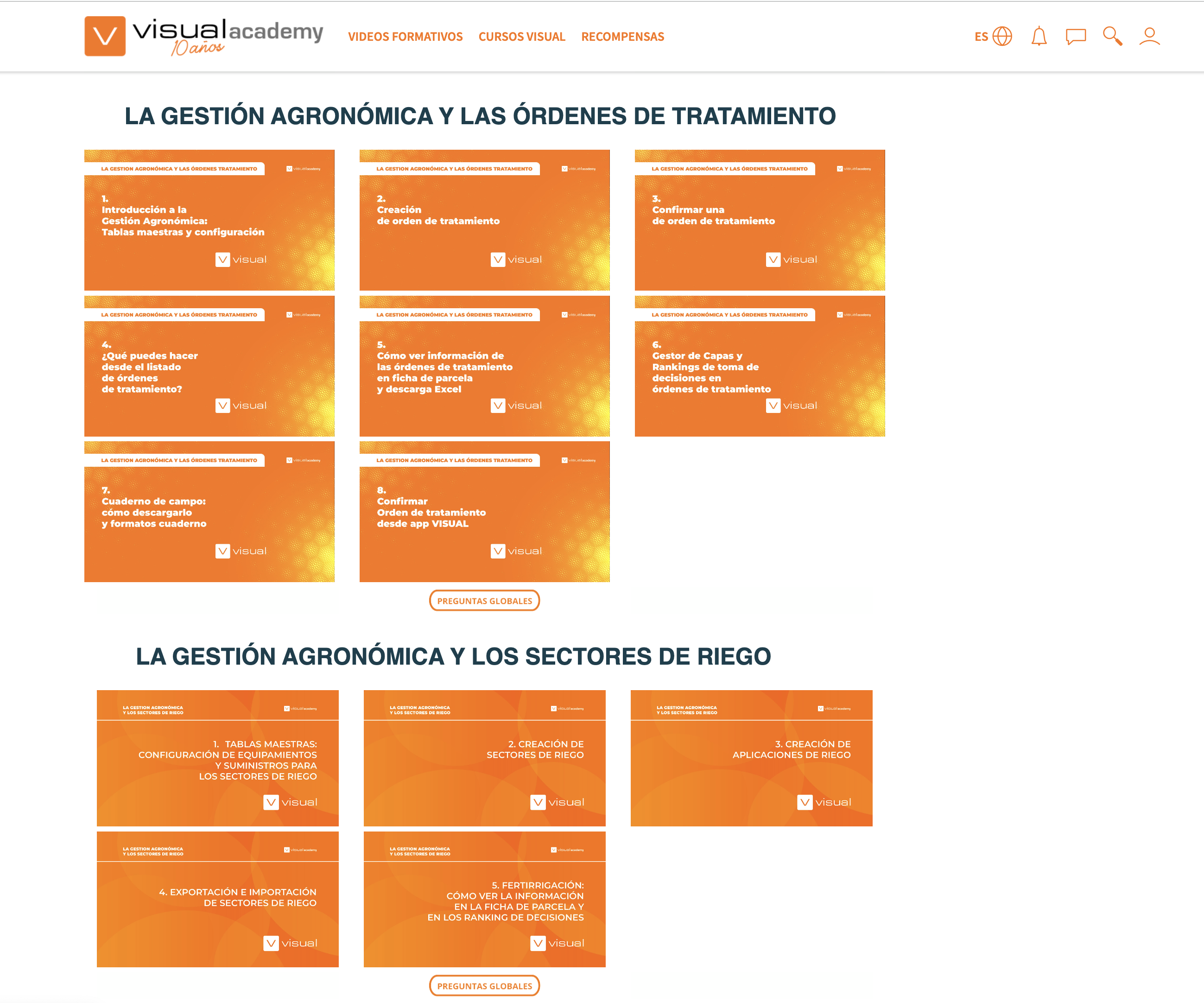
Task: Open riego video 5 Fertirrigación
Action: pyautogui.click(x=484, y=899)
